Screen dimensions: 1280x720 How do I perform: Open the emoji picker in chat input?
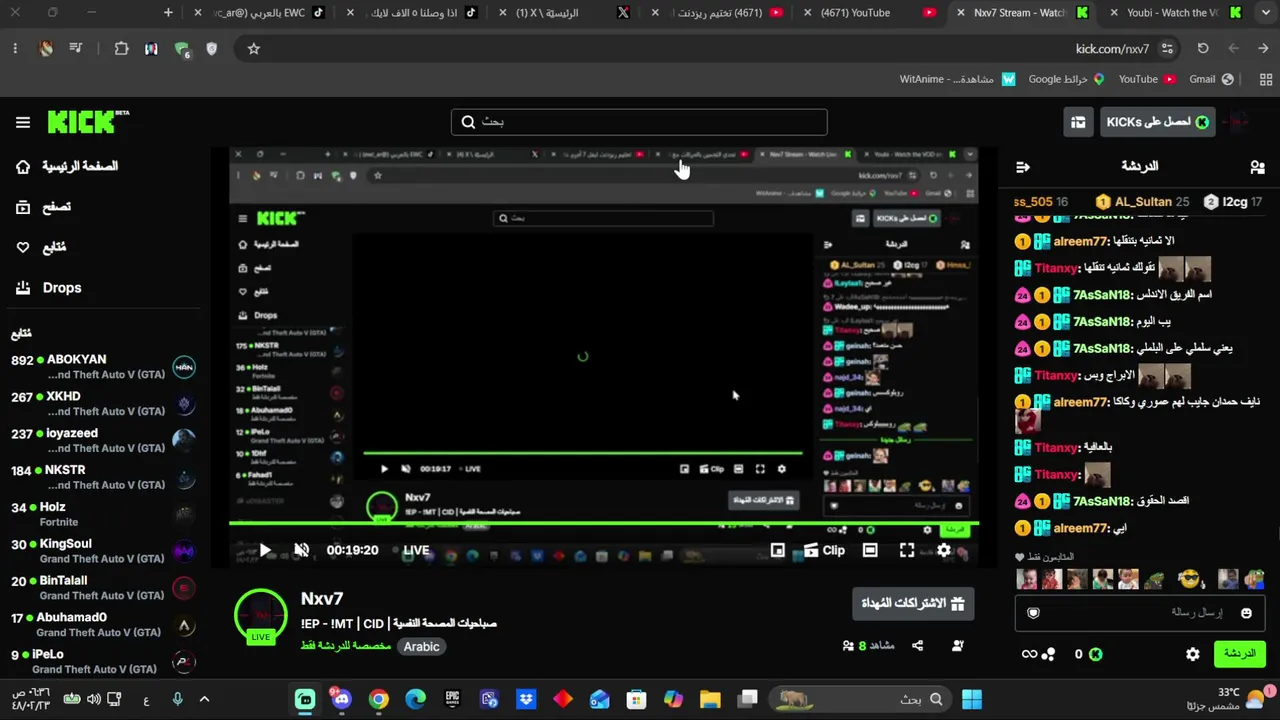point(1246,613)
